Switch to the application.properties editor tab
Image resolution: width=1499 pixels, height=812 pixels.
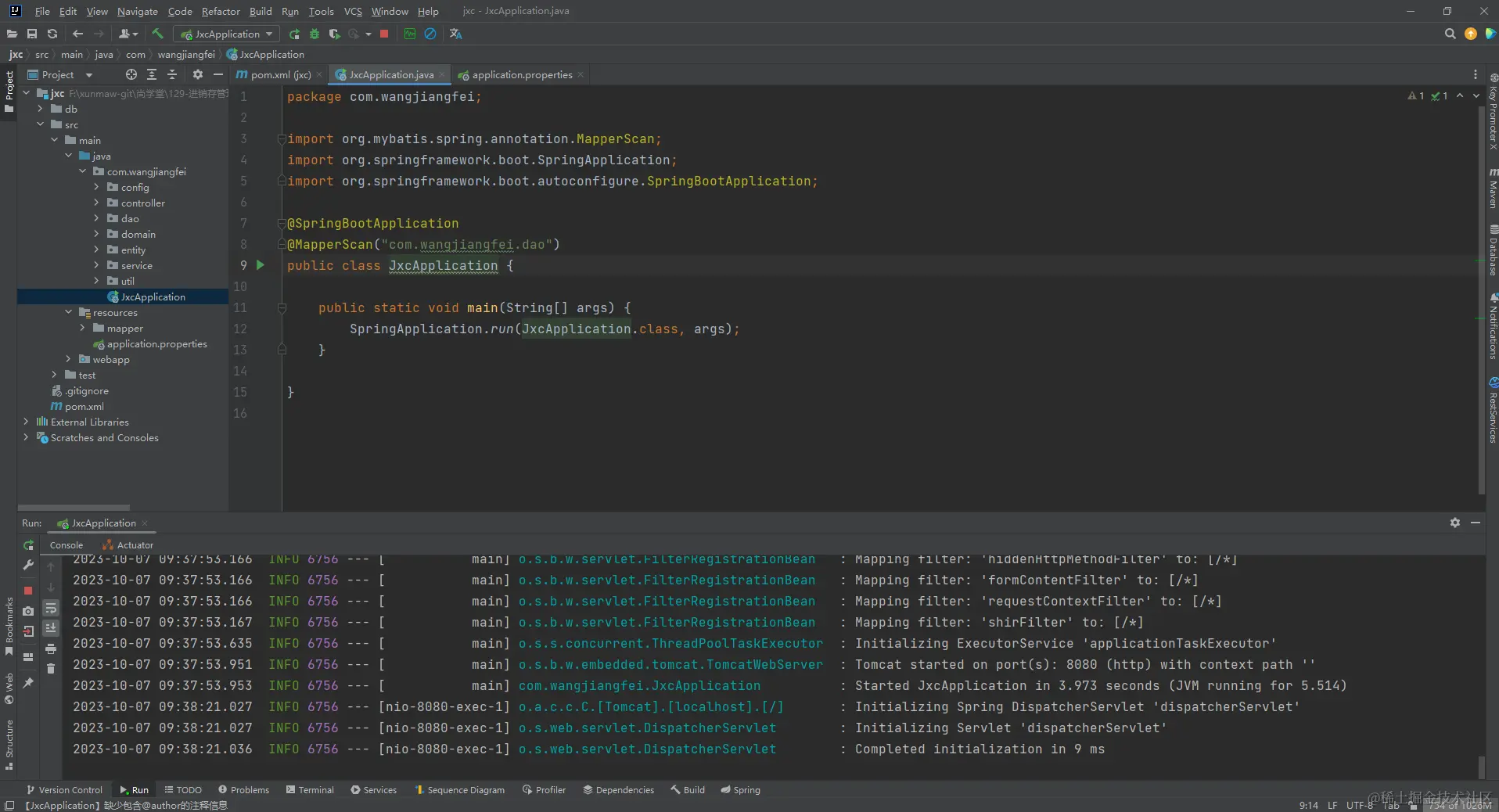(521, 74)
